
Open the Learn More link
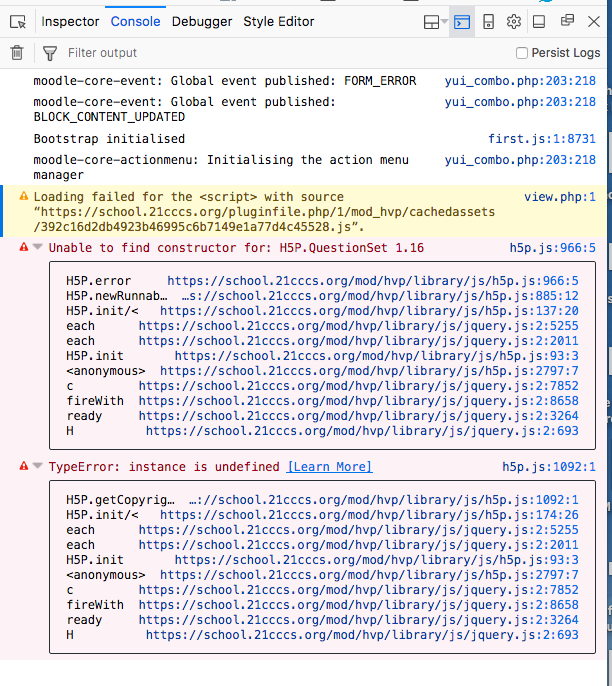(x=330, y=467)
